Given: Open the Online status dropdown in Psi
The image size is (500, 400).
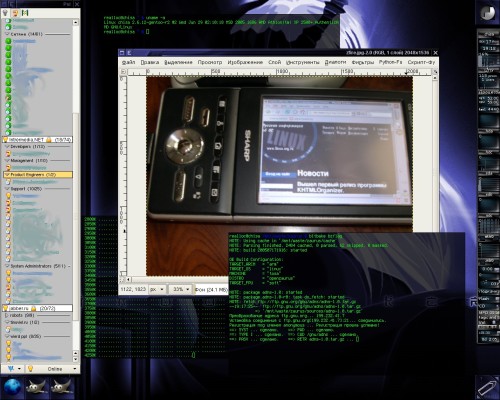Looking at the screenshot, I should coord(52,369).
